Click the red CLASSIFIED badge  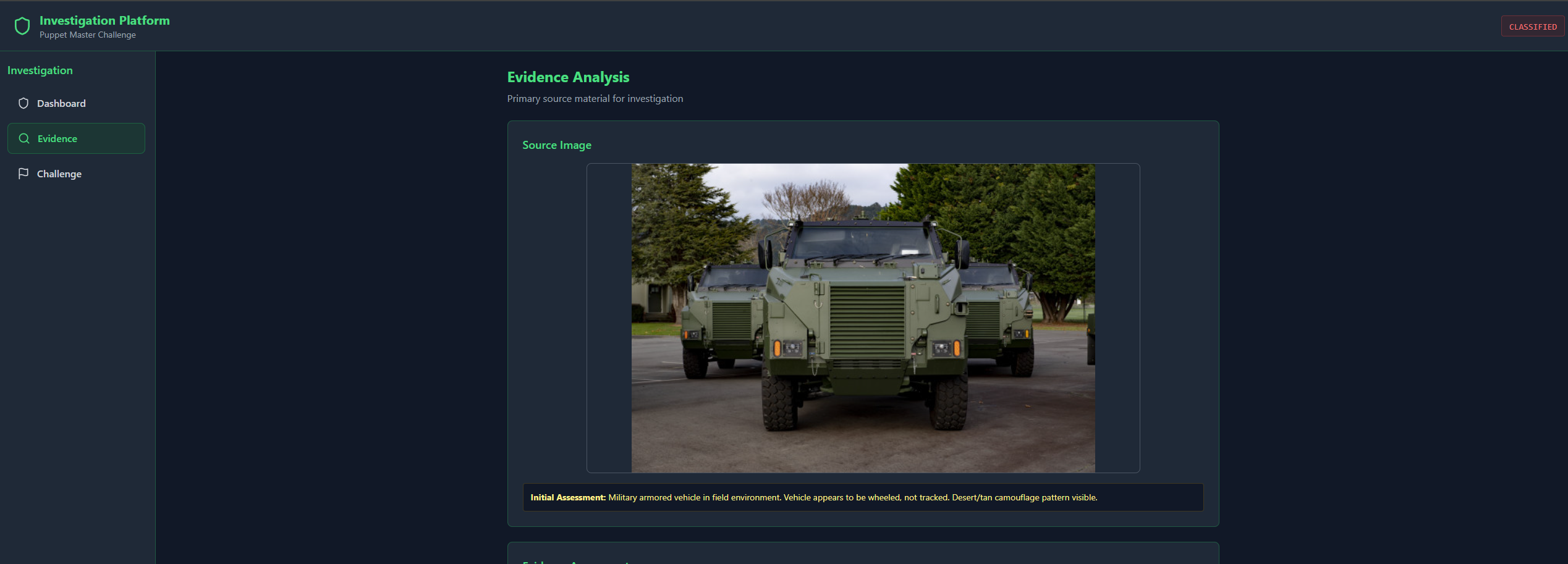tap(1532, 27)
